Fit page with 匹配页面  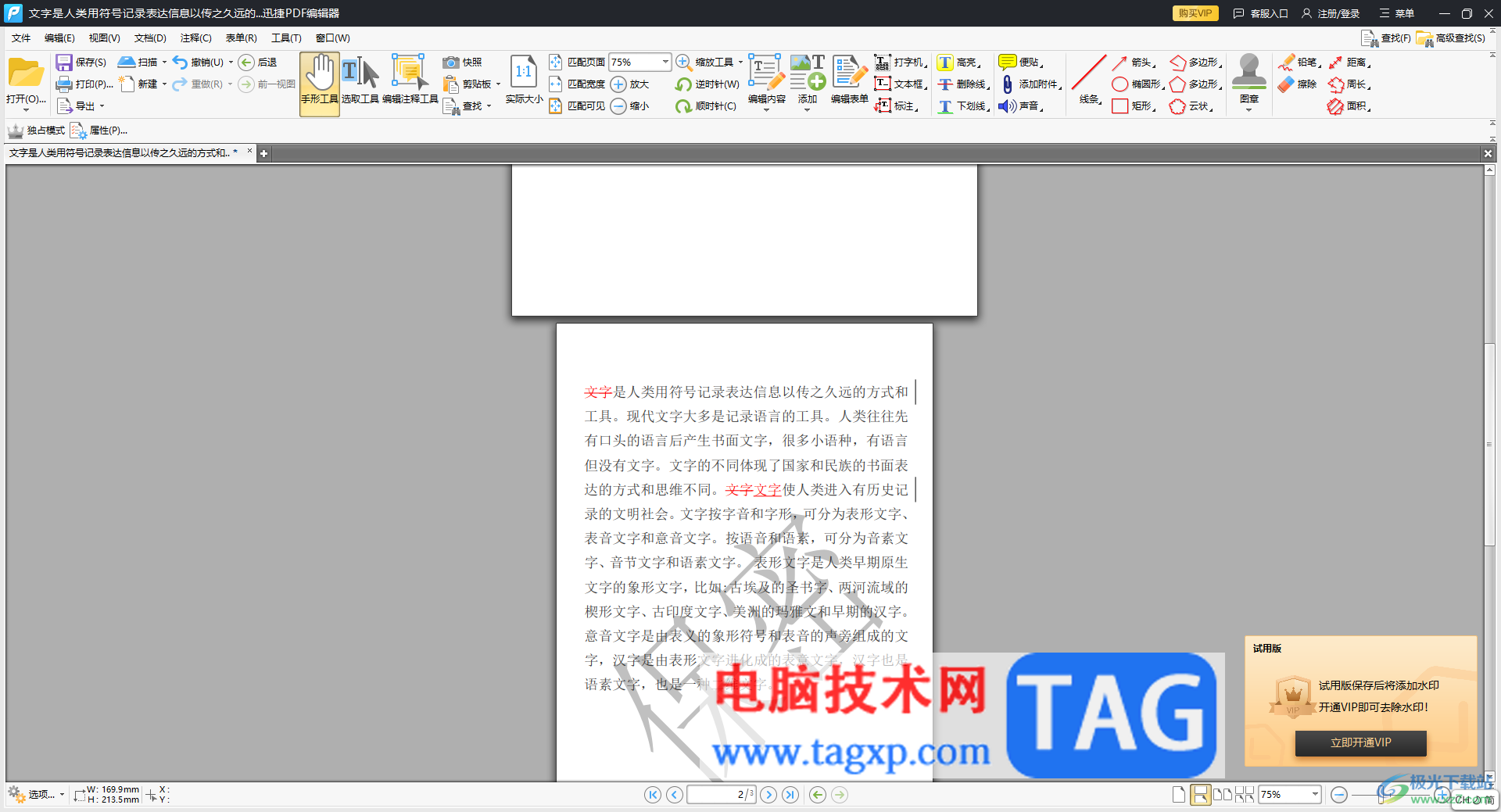(x=577, y=63)
